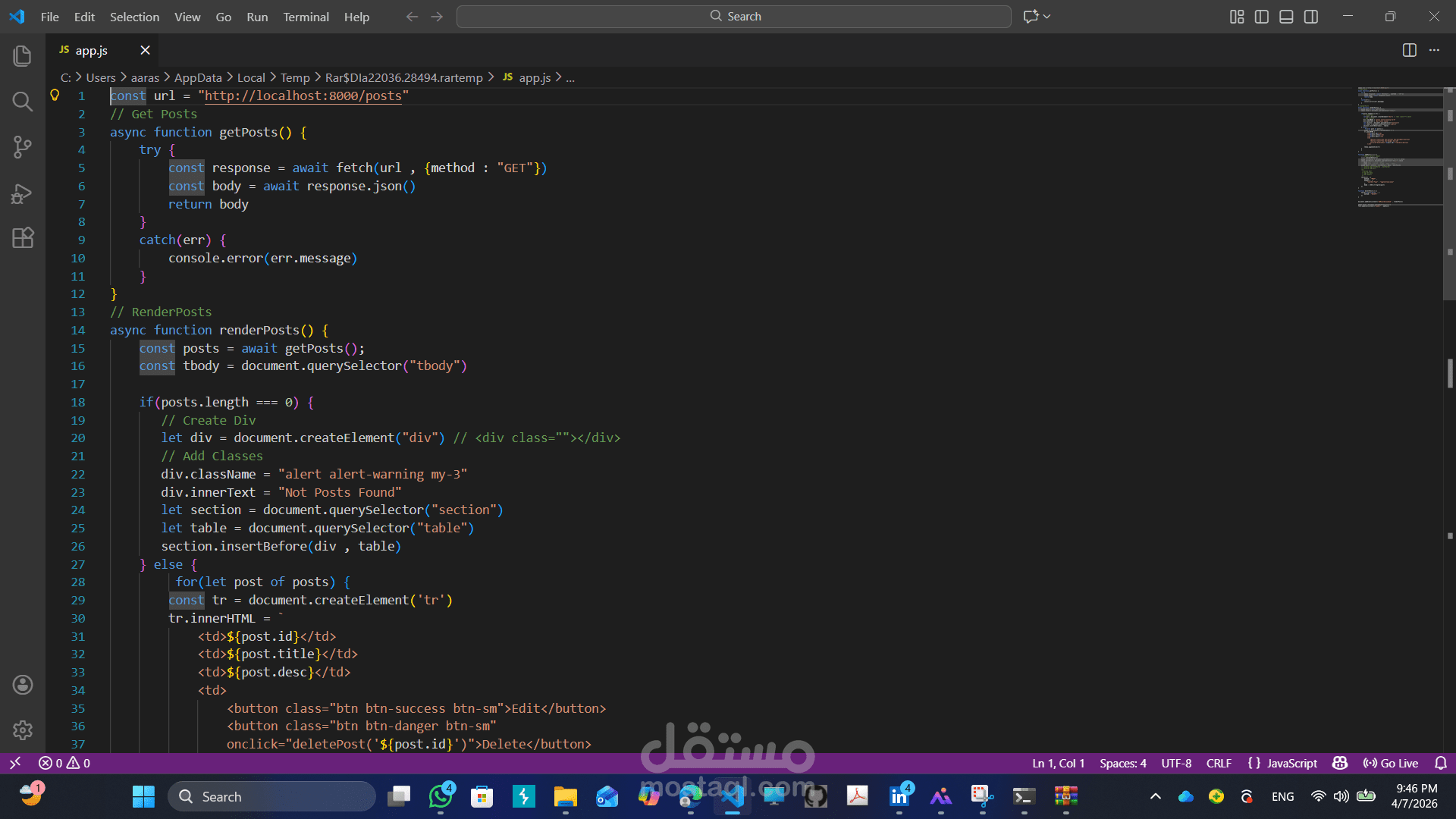Click the ENG language indicator in taskbar
The height and width of the screenshot is (819, 1456).
pos(1282,796)
